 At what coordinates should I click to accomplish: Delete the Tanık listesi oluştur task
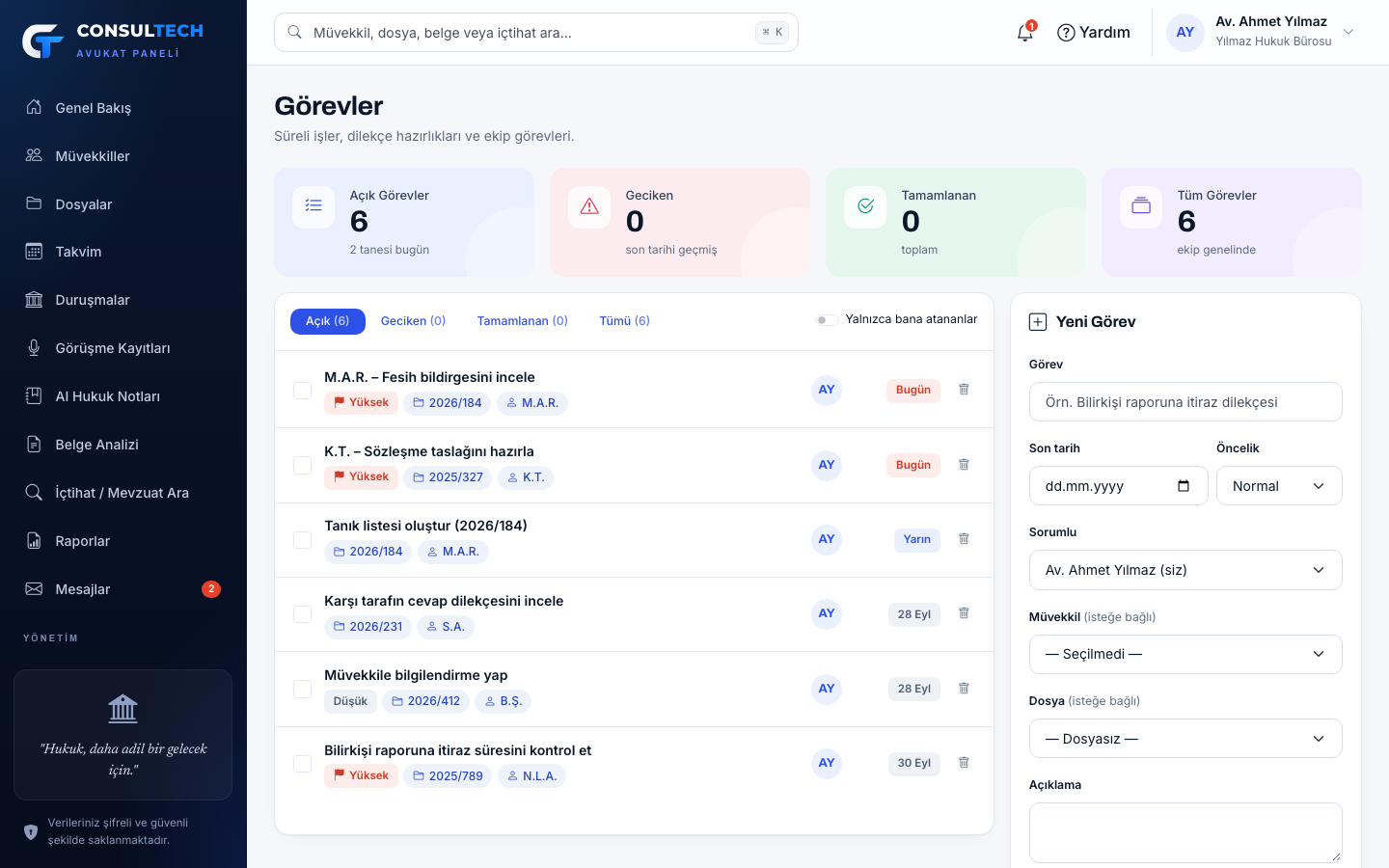point(964,539)
